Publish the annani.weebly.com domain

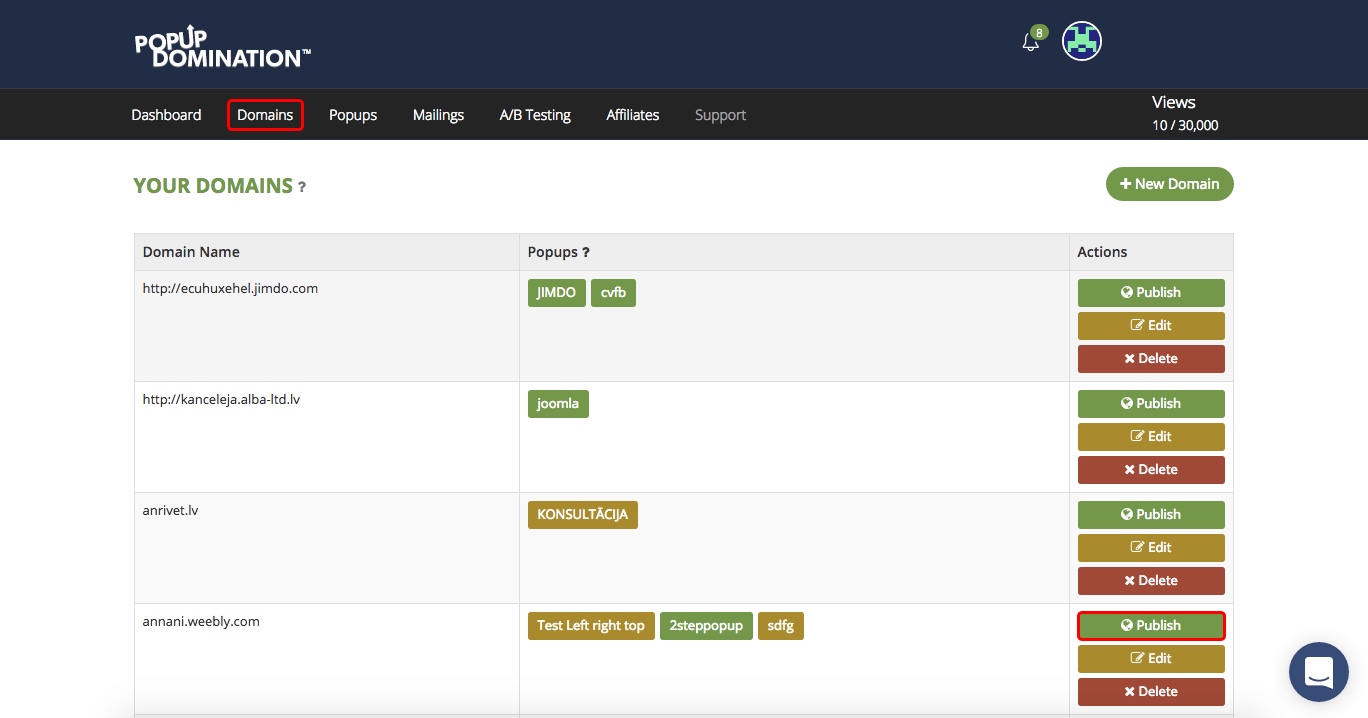point(1151,625)
